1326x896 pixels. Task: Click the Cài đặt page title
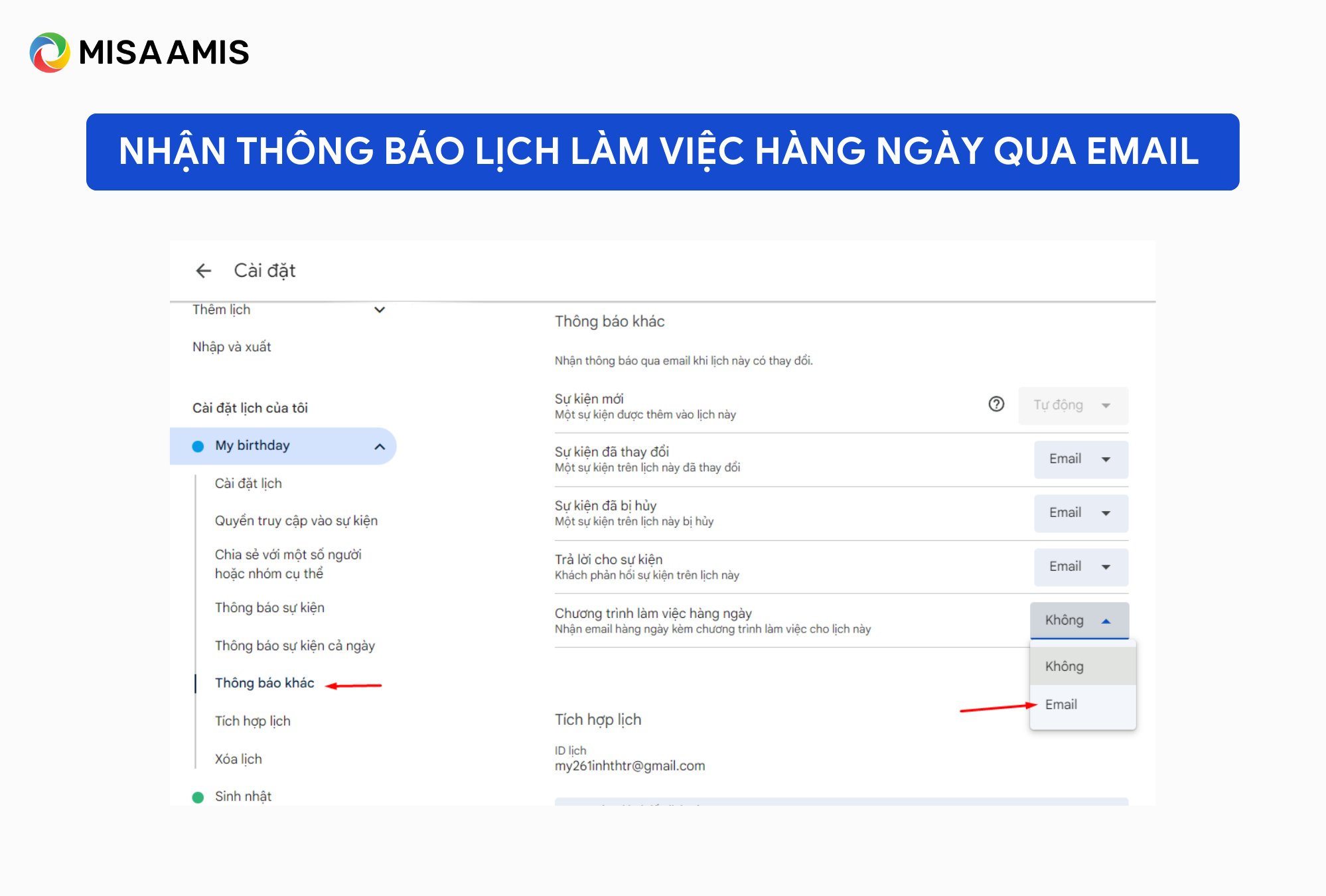tap(265, 271)
